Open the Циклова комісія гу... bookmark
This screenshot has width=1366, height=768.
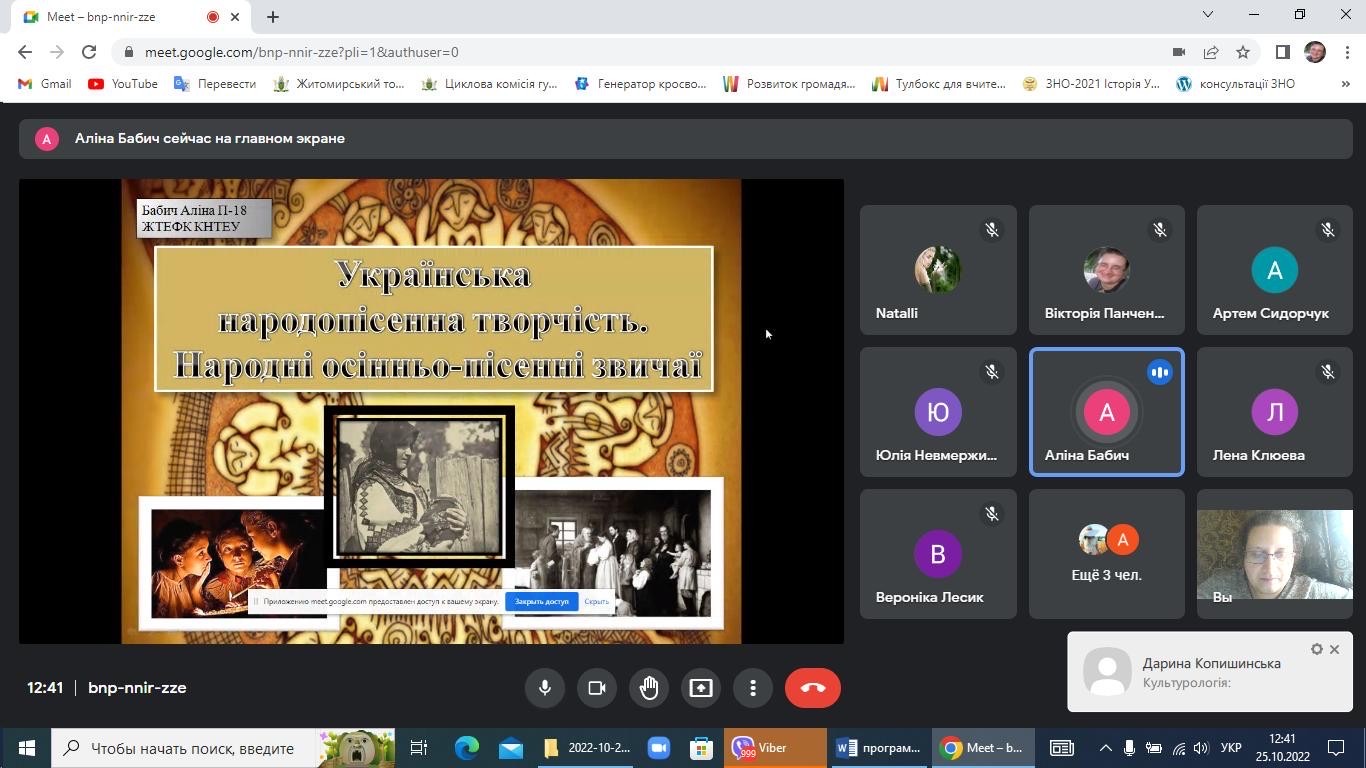tap(489, 84)
